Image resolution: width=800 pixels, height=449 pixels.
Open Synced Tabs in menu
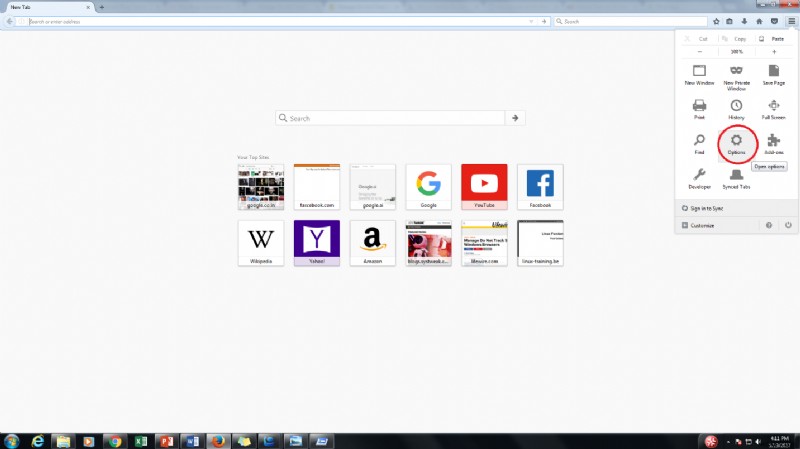click(736, 179)
